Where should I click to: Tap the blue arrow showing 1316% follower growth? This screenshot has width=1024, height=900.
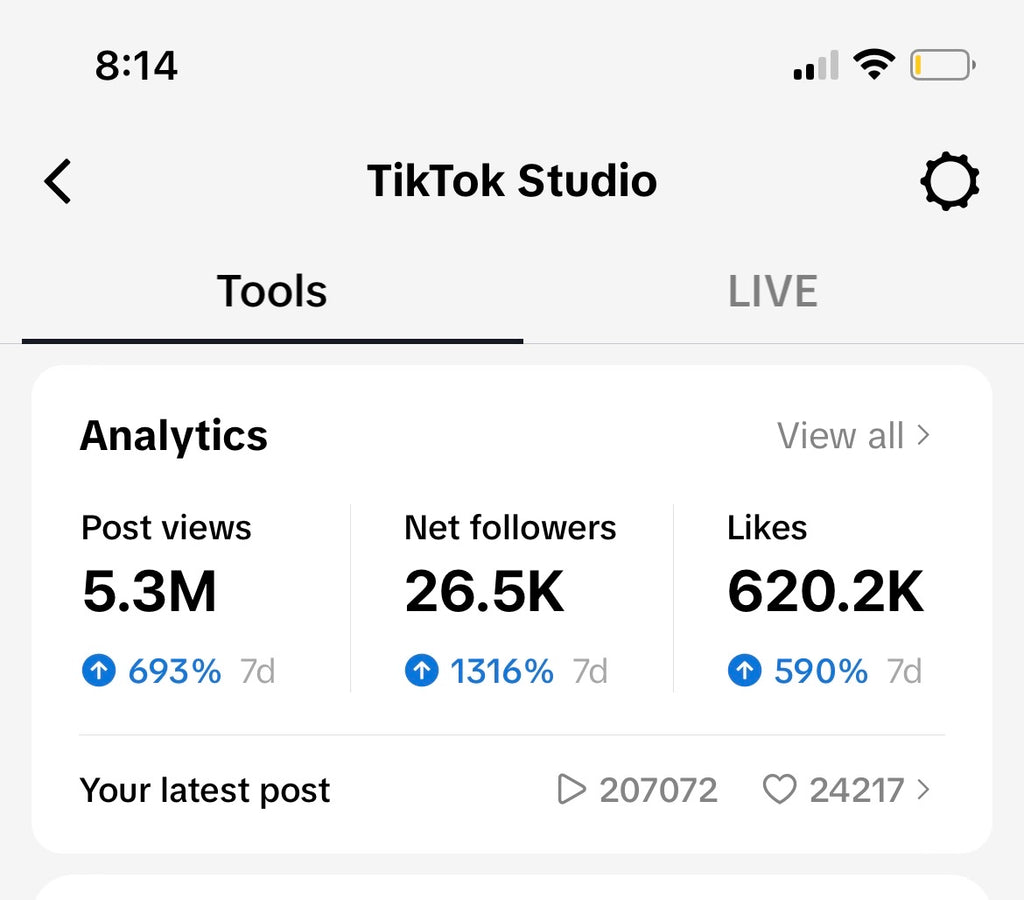coord(423,671)
